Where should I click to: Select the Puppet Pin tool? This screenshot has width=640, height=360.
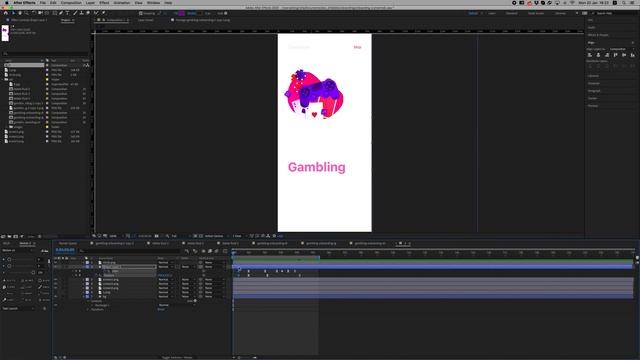103,13
